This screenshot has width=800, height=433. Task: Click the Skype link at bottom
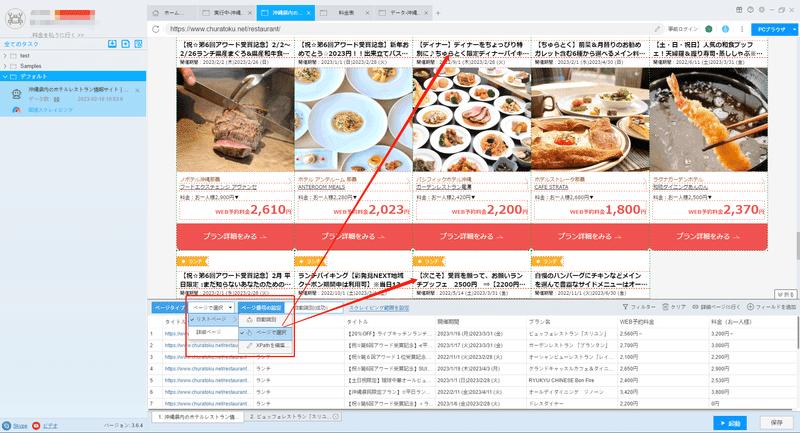tap(20, 426)
